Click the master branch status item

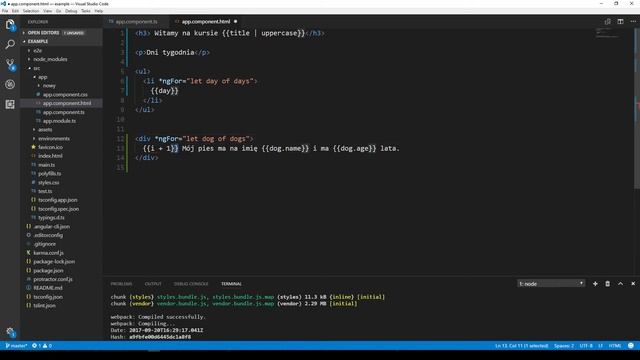tap(16, 346)
